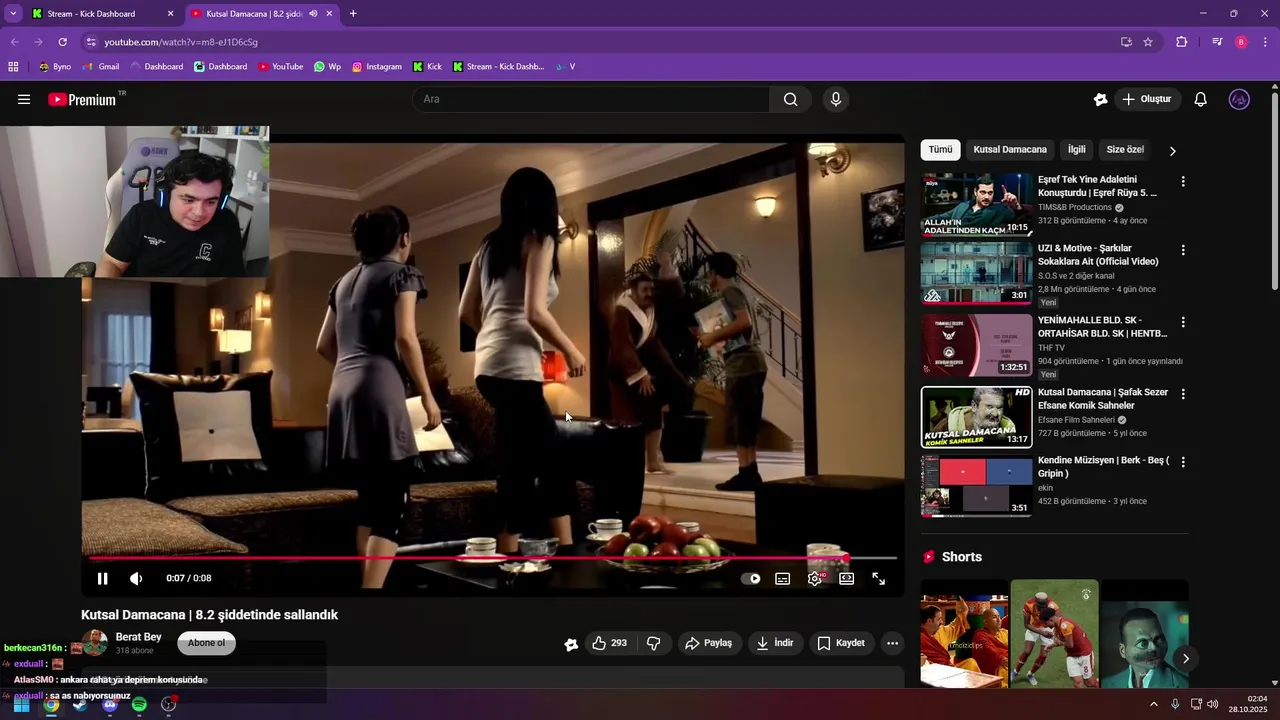Open a new browser tab
Image resolution: width=1280 pixels, height=720 pixels.
pyautogui.click(x=353, y=14)
